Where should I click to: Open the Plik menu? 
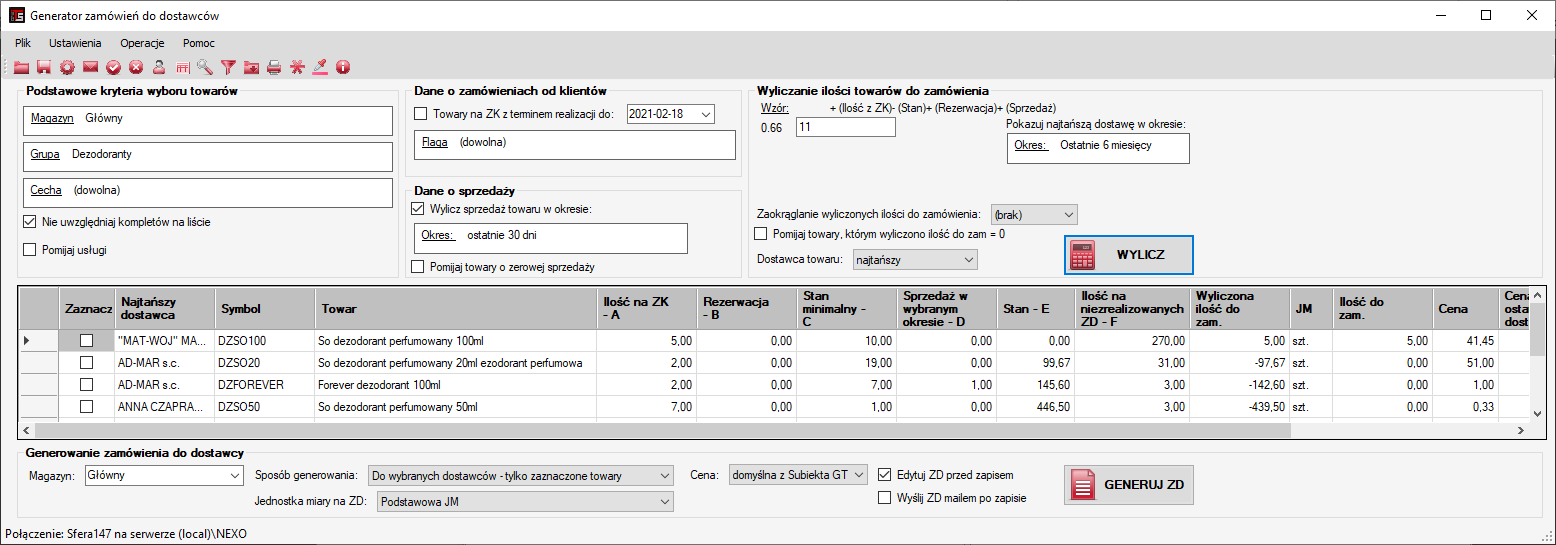click(x=24, y=43)
